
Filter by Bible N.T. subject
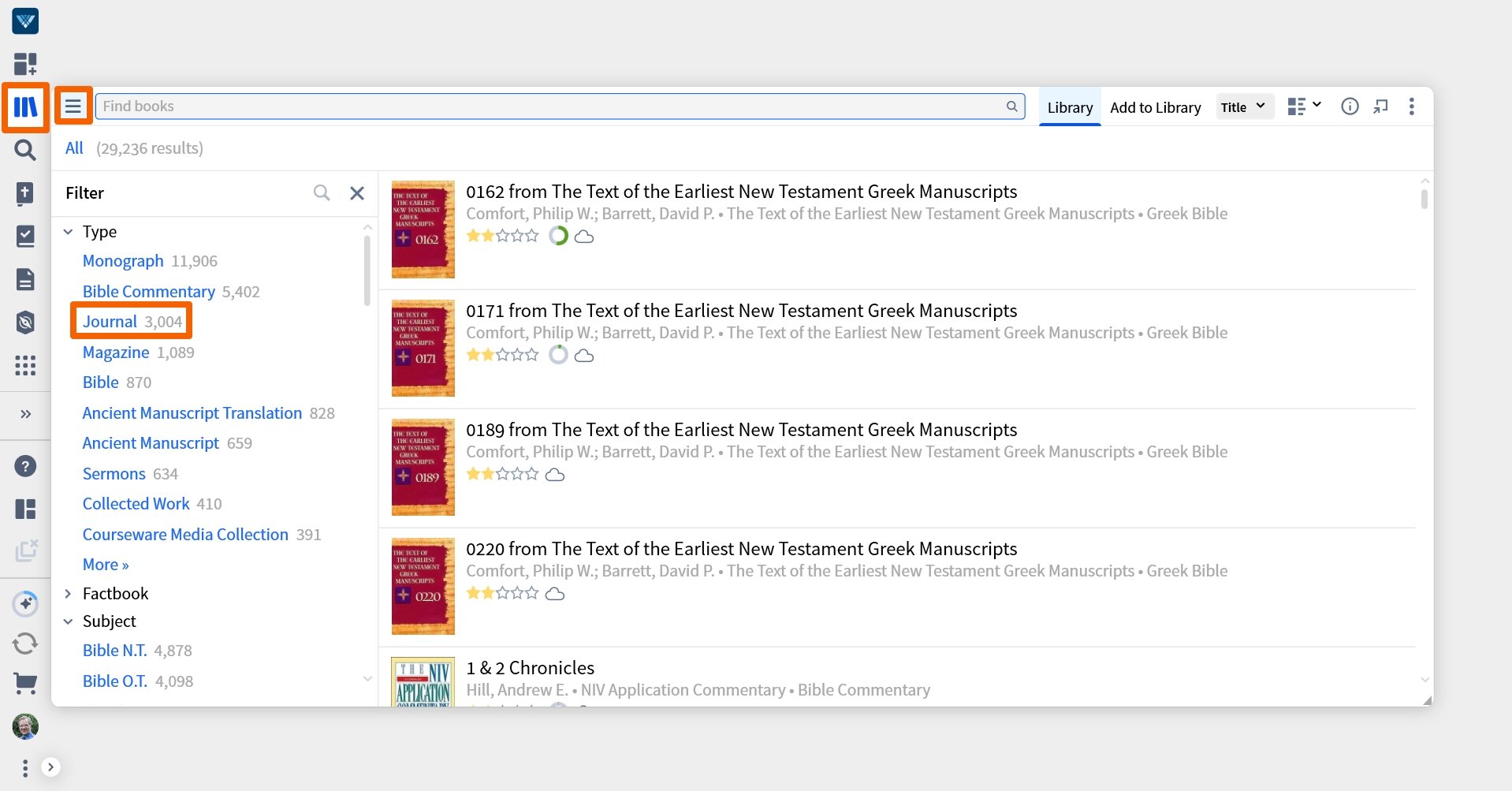[114, 651]
